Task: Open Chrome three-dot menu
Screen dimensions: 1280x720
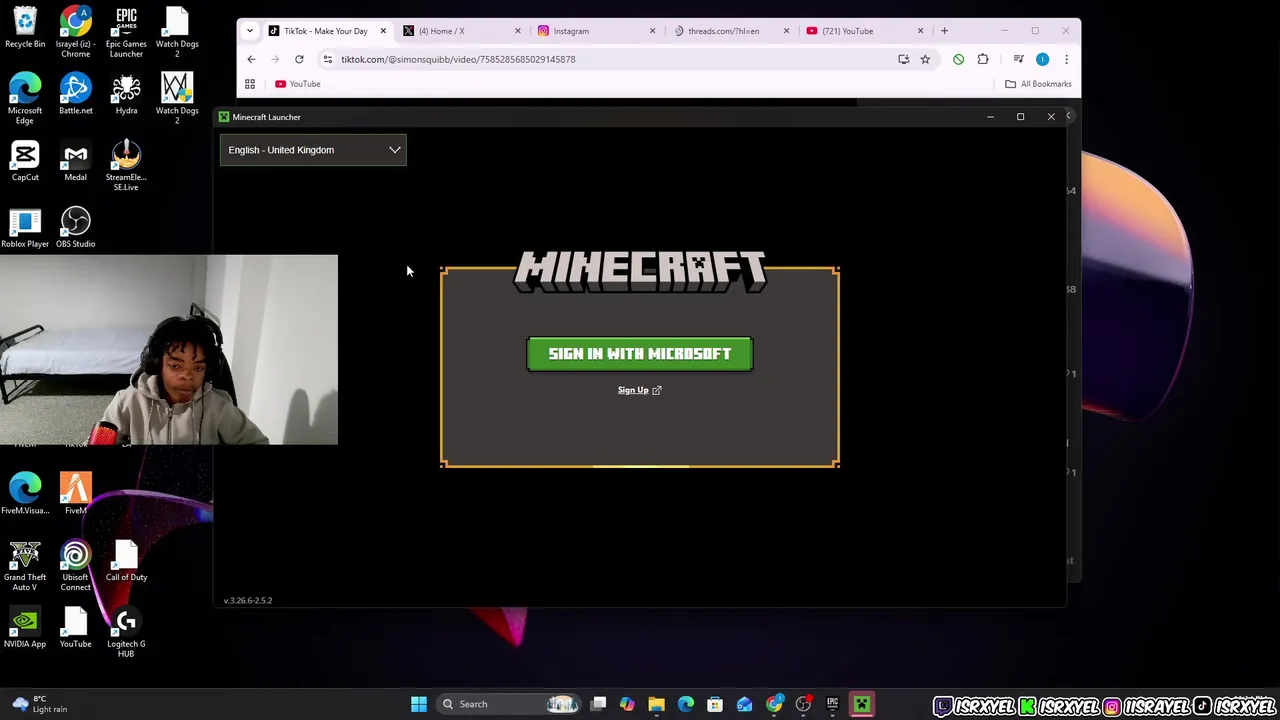Action: (x=1066, y=59)
